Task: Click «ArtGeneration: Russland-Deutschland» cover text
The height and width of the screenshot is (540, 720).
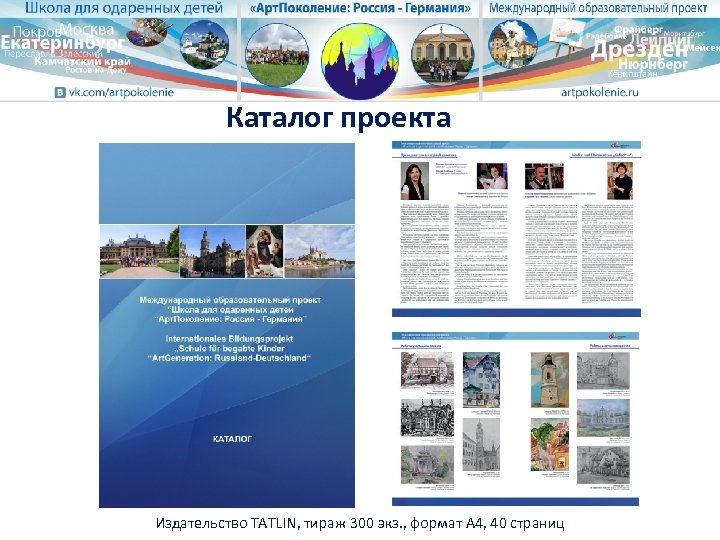Action: coord(229,358)
